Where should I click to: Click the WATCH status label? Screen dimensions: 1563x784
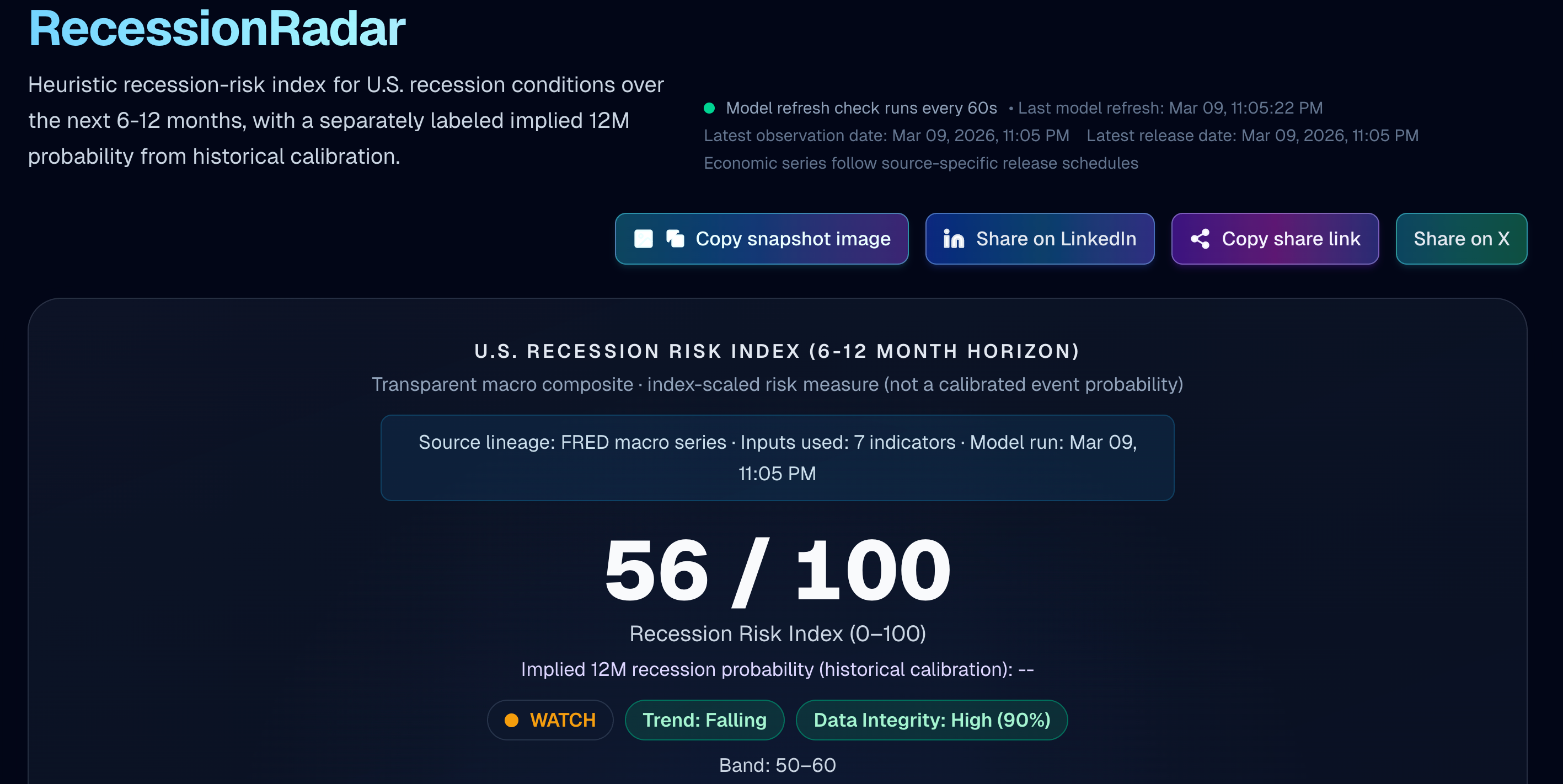pos(563,721)
